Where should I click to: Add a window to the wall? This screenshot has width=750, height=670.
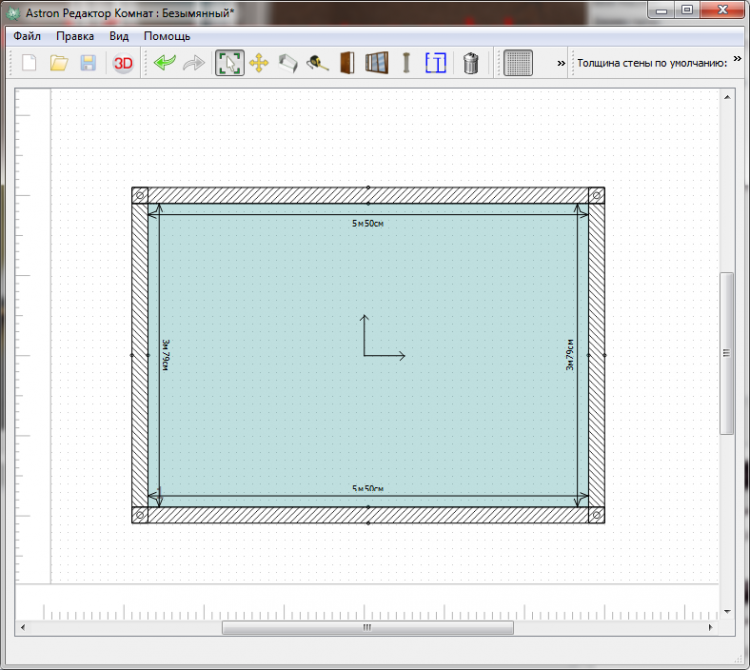pyautogui.click(x=376, y=63)
